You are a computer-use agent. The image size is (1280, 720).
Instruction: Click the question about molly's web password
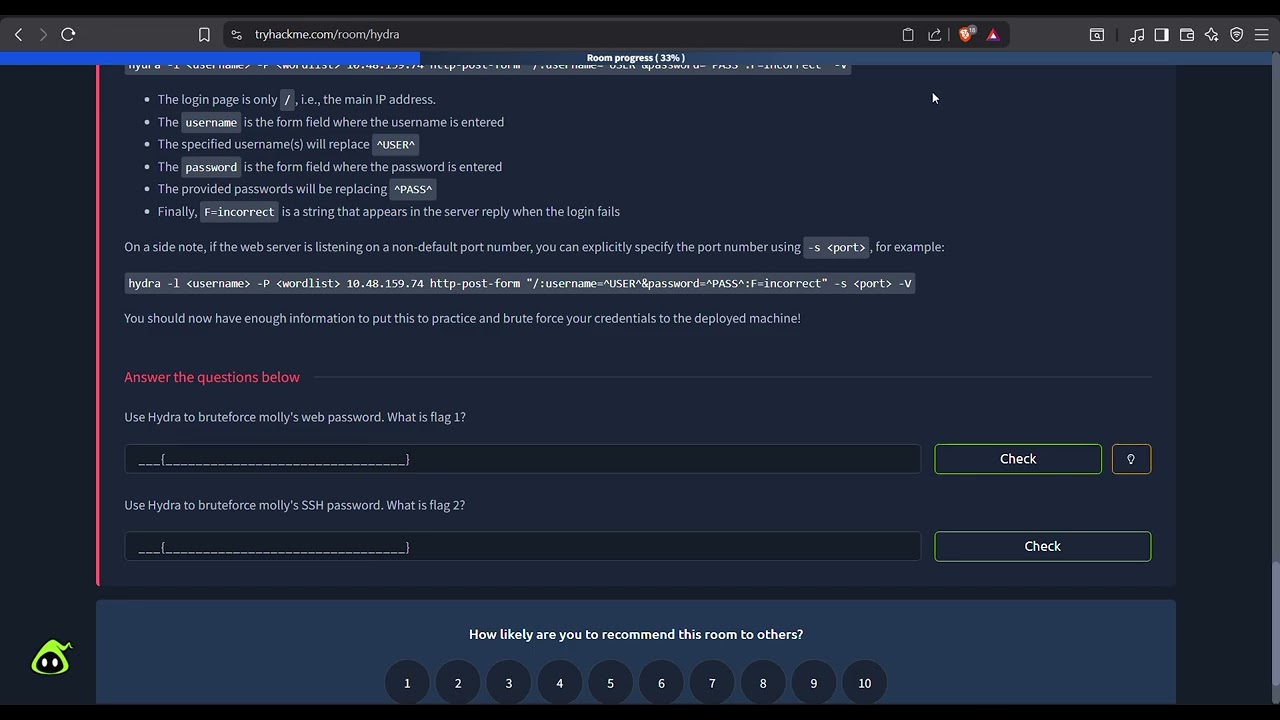tap(295, 417)
